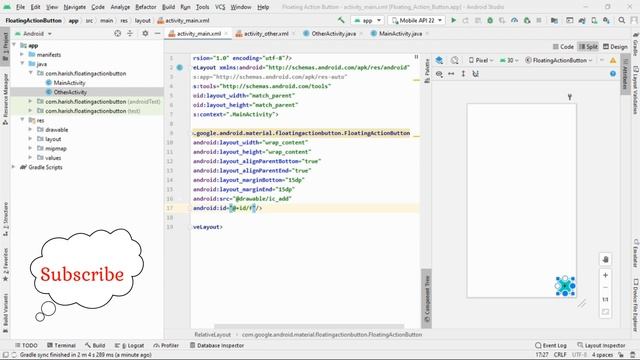The image size is (640, 360).
Task: Toggle view options eye icon in designer
Action: 439,74
